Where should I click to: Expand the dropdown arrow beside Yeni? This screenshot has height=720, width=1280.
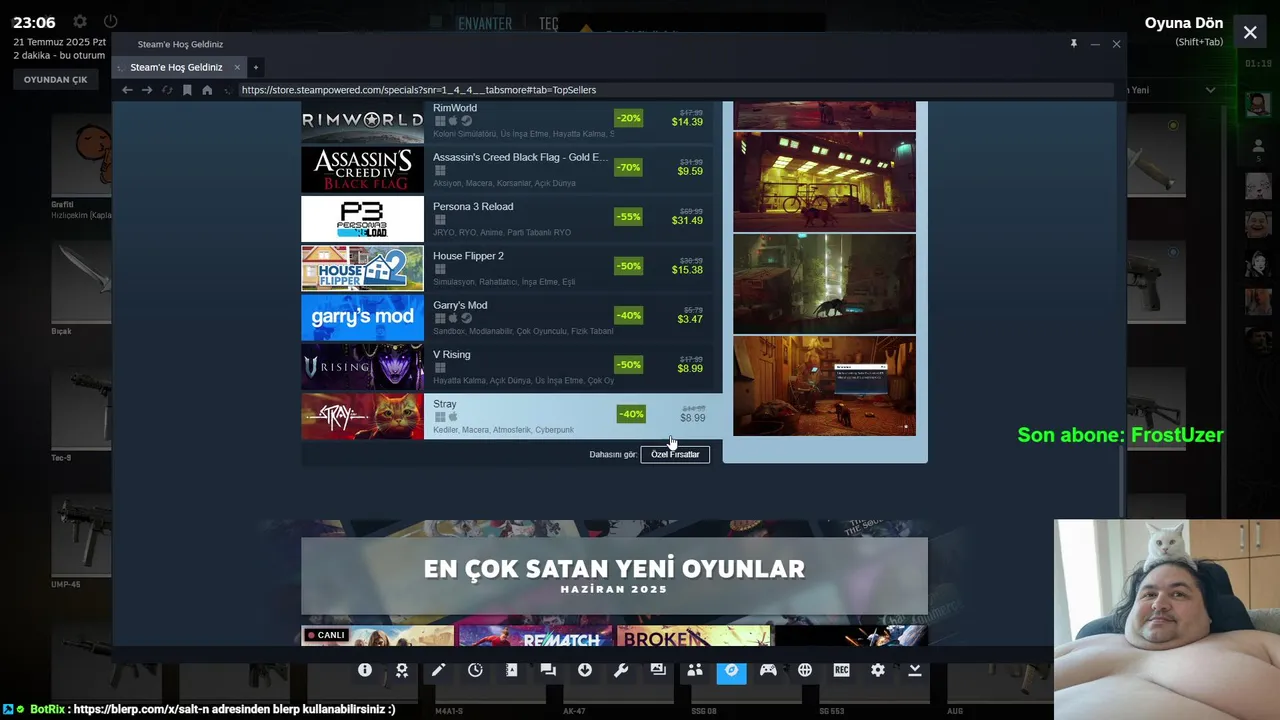(x=1210, y=90)
